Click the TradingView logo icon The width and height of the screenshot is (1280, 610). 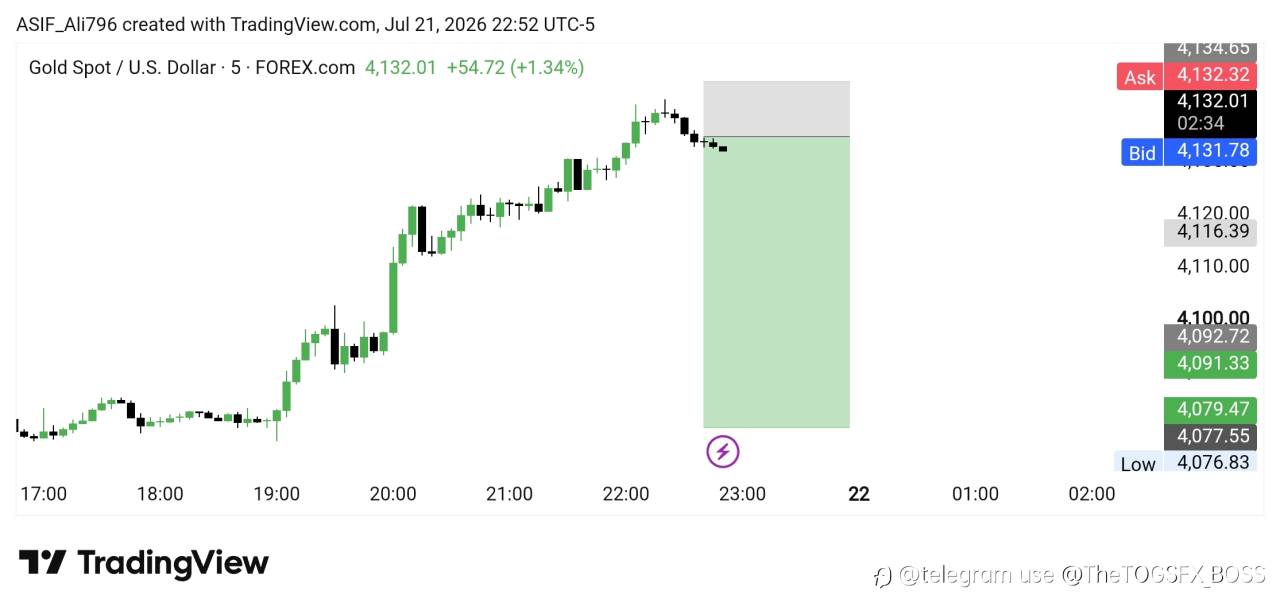tap(43, 563)
